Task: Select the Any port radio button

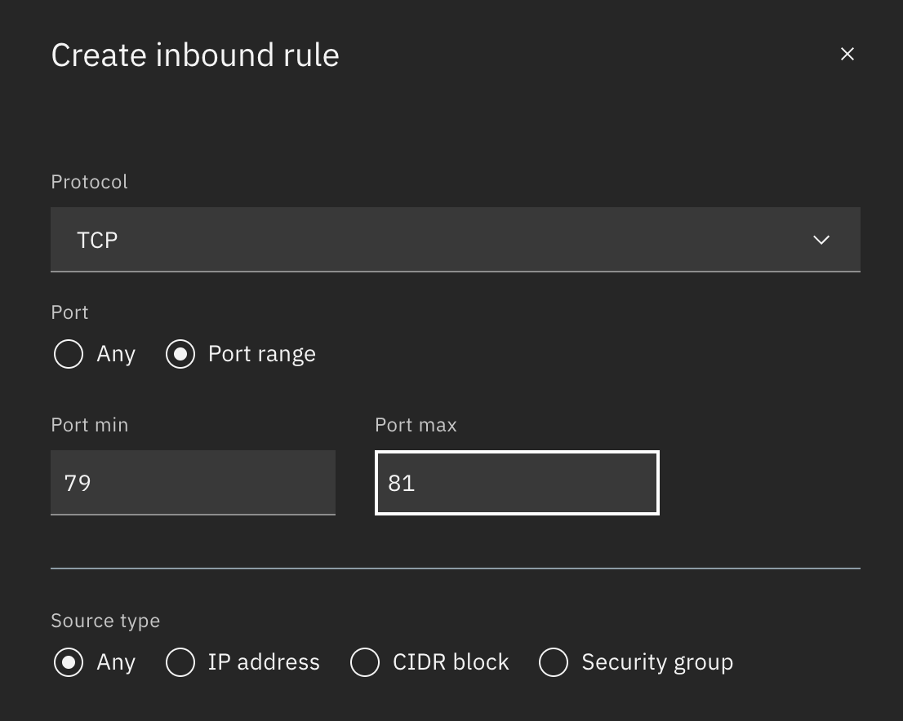Action: (68, 354)
